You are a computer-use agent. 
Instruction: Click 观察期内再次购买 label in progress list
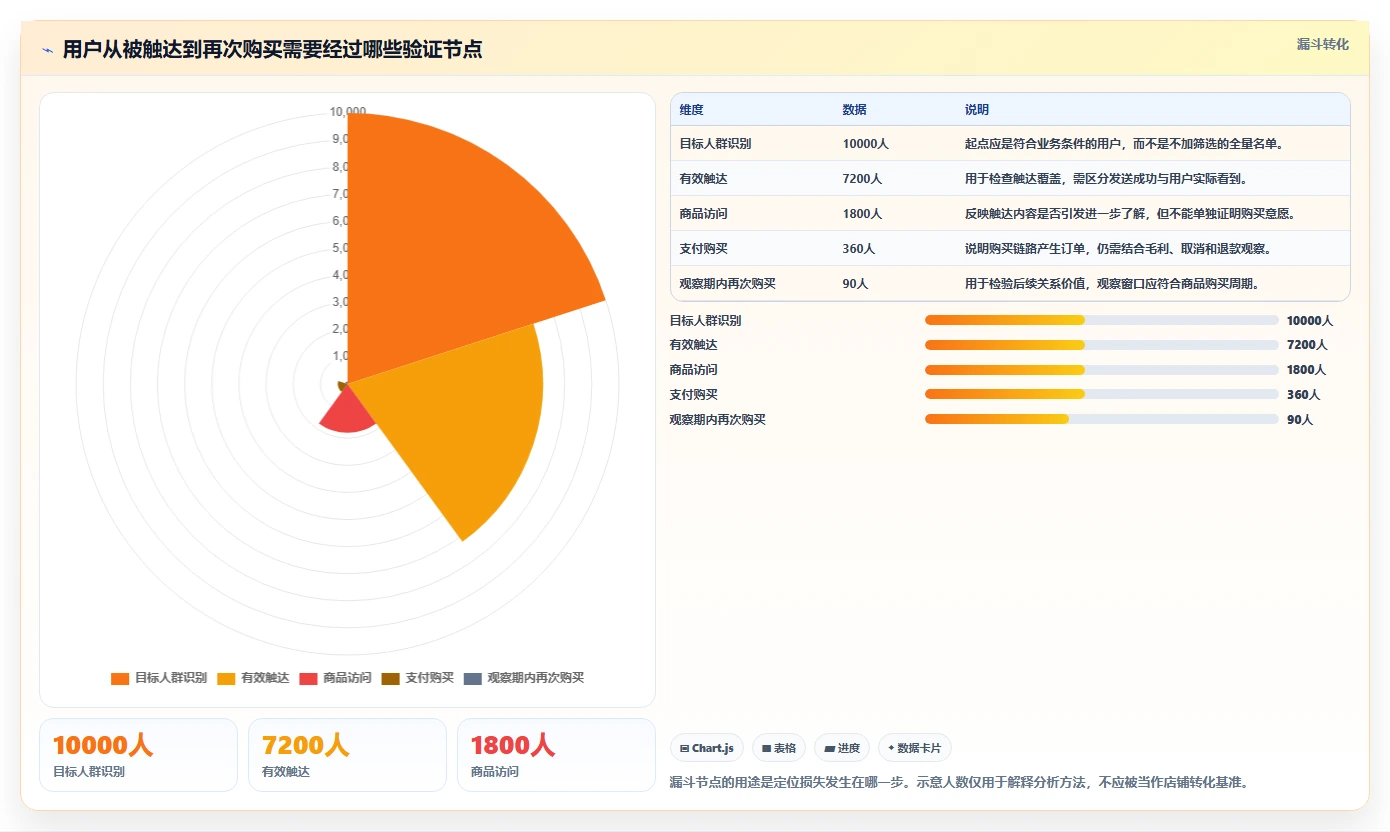click(x=717, y=420)
